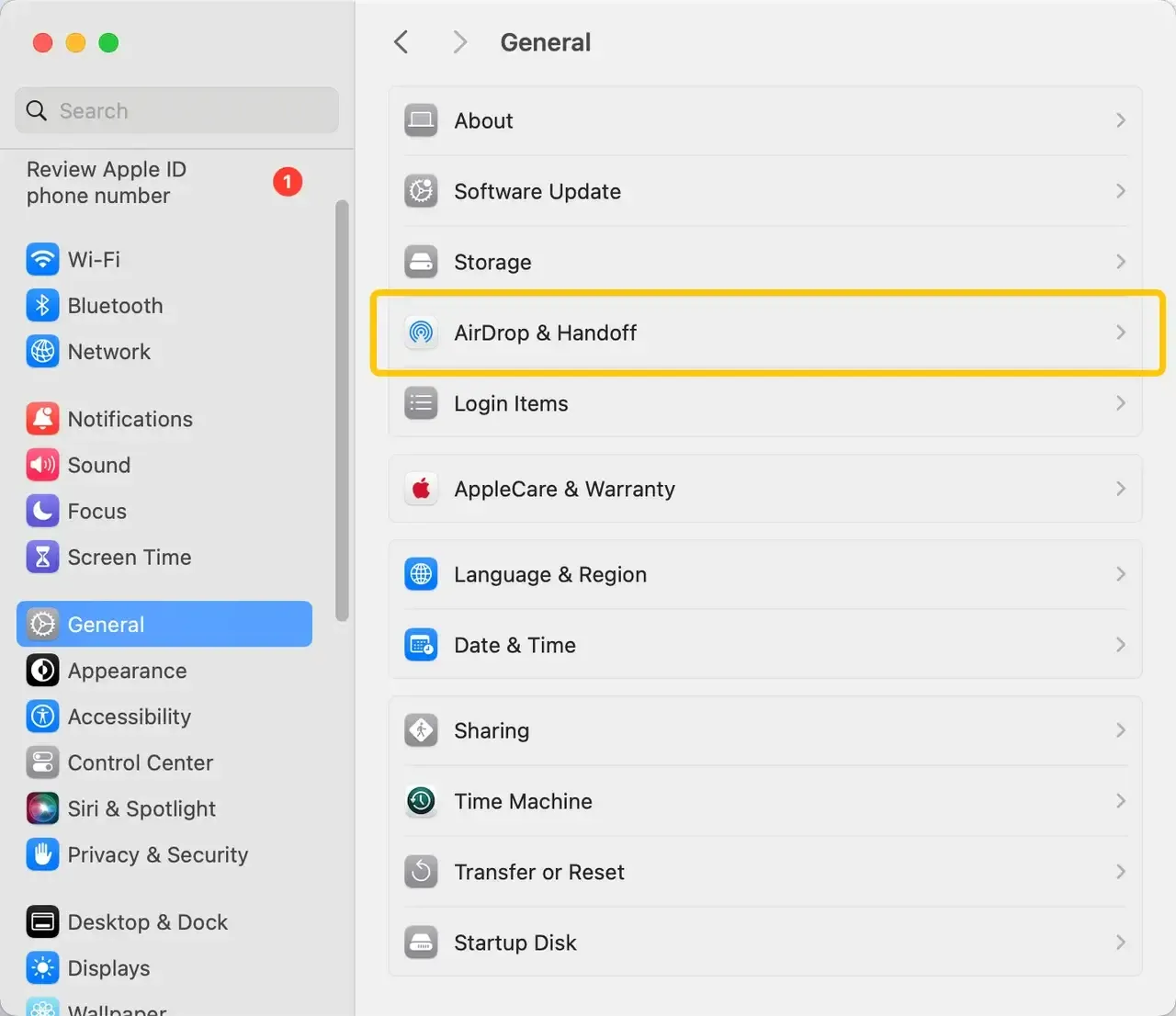Click the Transfer or Reset label

point(539,872)
